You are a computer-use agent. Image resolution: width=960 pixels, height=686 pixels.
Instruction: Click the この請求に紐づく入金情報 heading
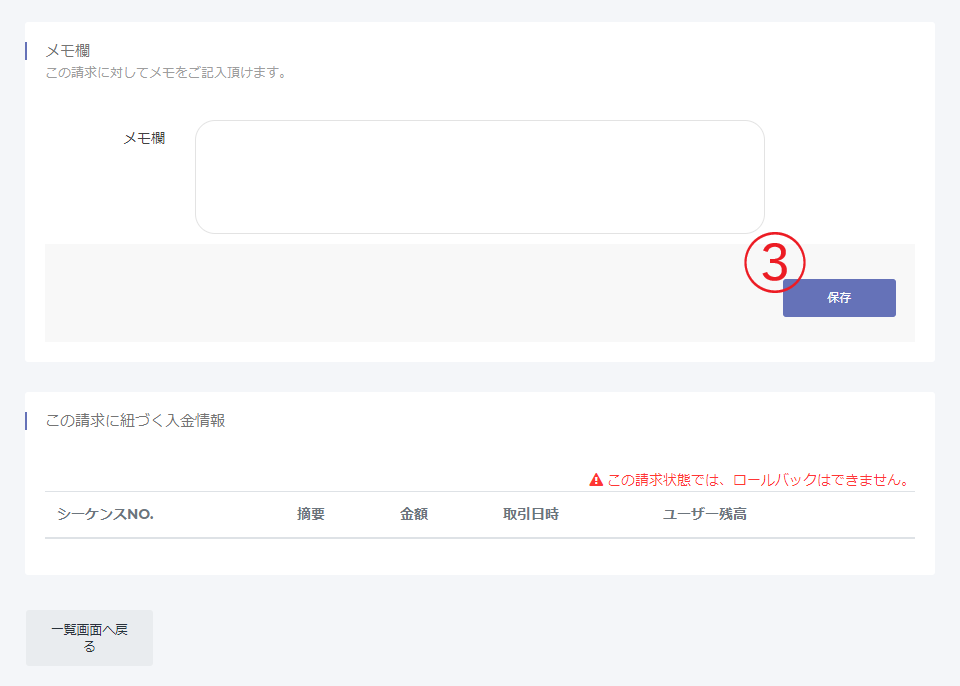[135, 420]
